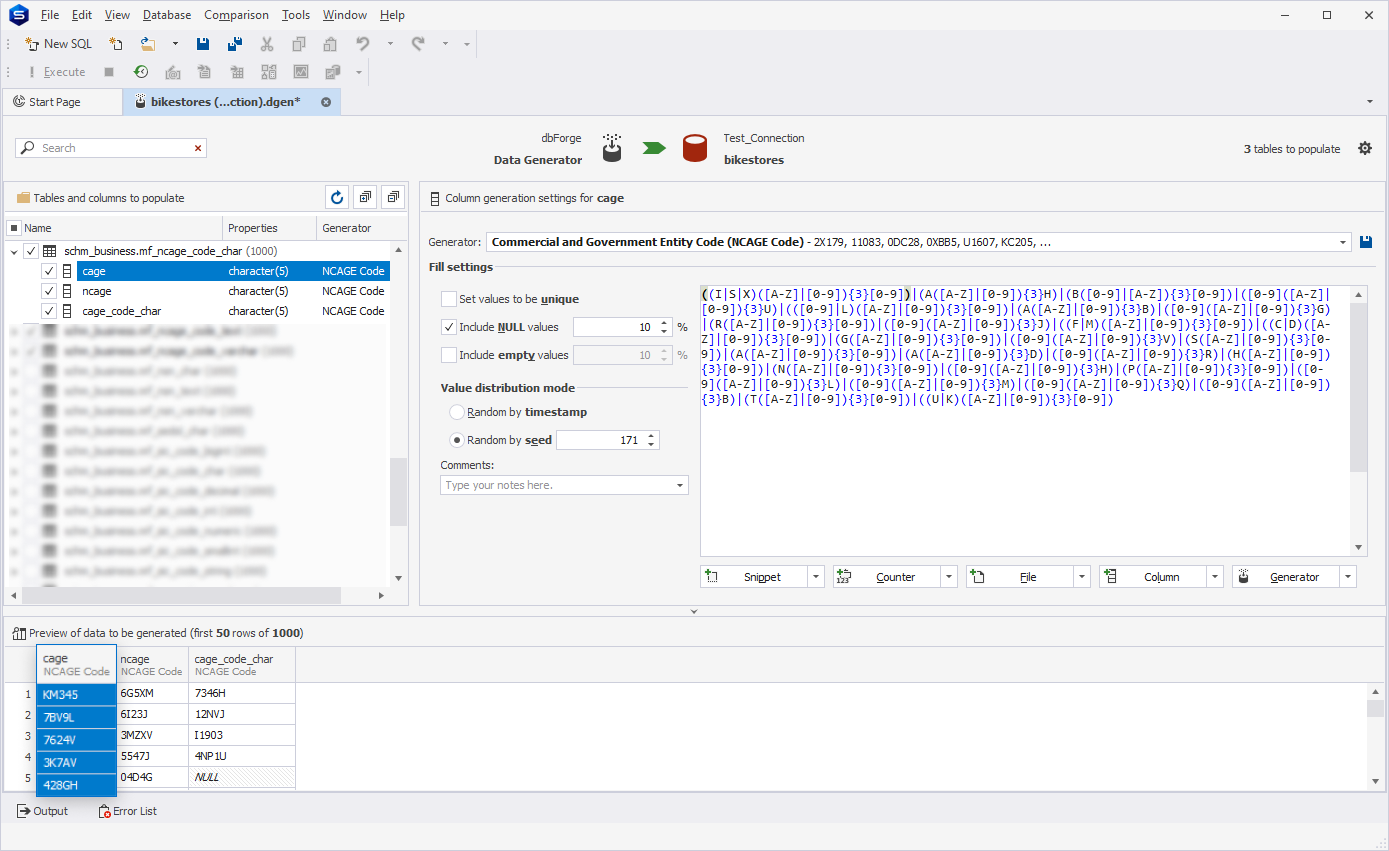The image size is (1389, 851).
Task: Select Random by timestamp option
Action: pos(457,412)
